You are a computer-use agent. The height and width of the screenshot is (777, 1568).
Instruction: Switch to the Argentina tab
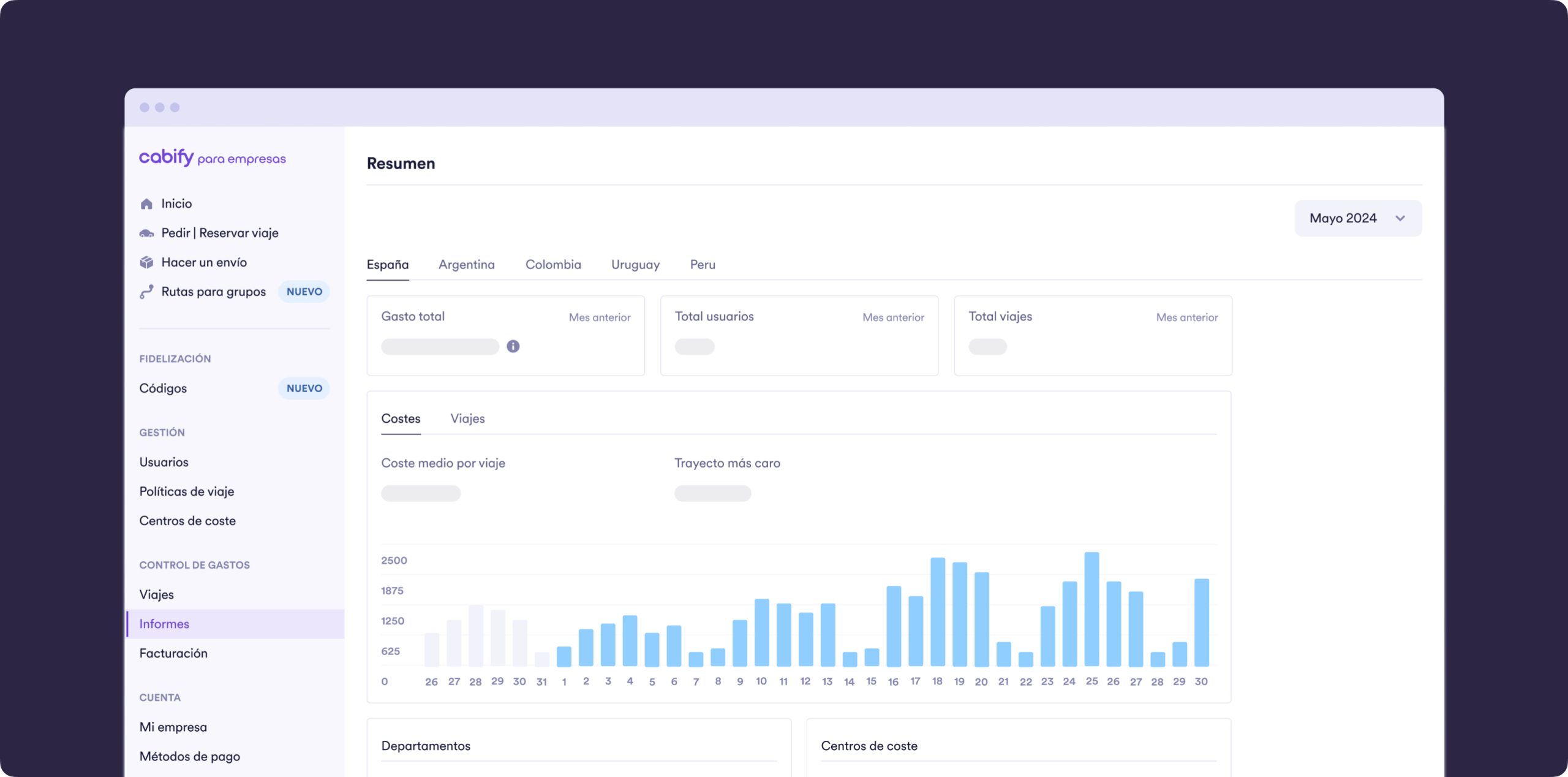pyautogui.click(x=466, y=265)
